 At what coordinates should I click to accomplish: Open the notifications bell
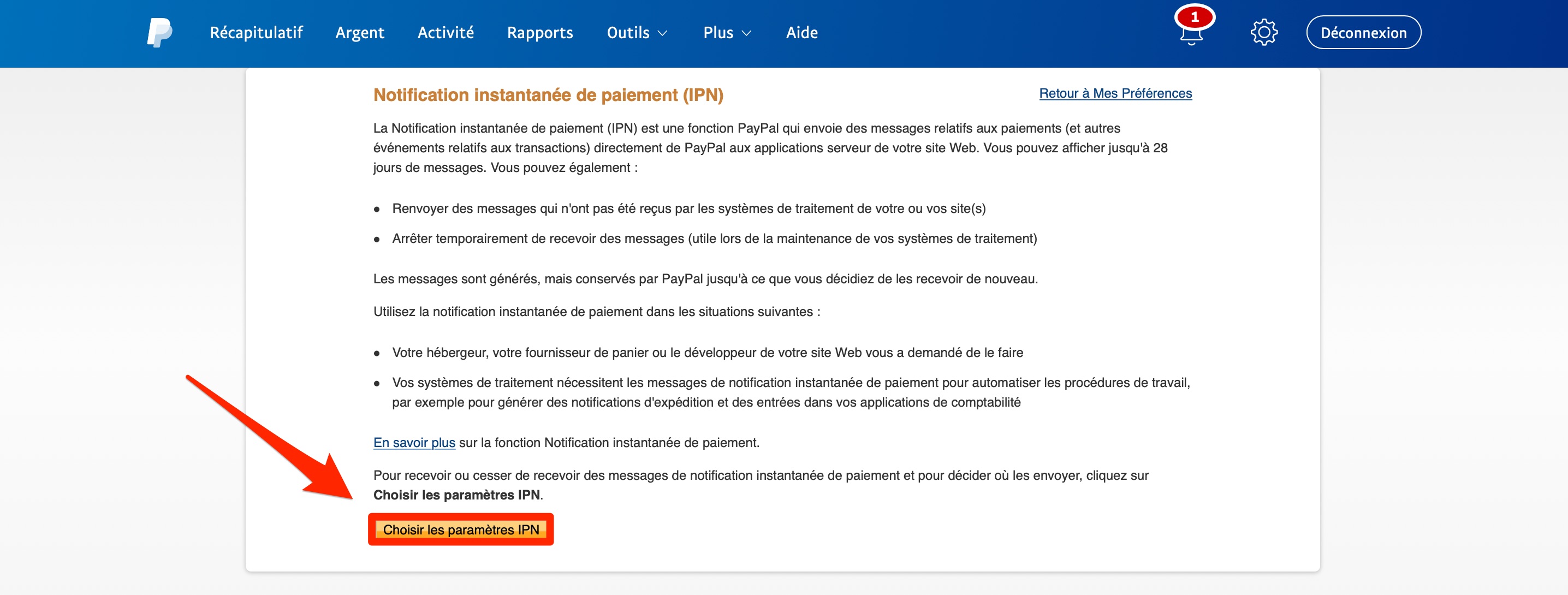(x=1191, y=37)
